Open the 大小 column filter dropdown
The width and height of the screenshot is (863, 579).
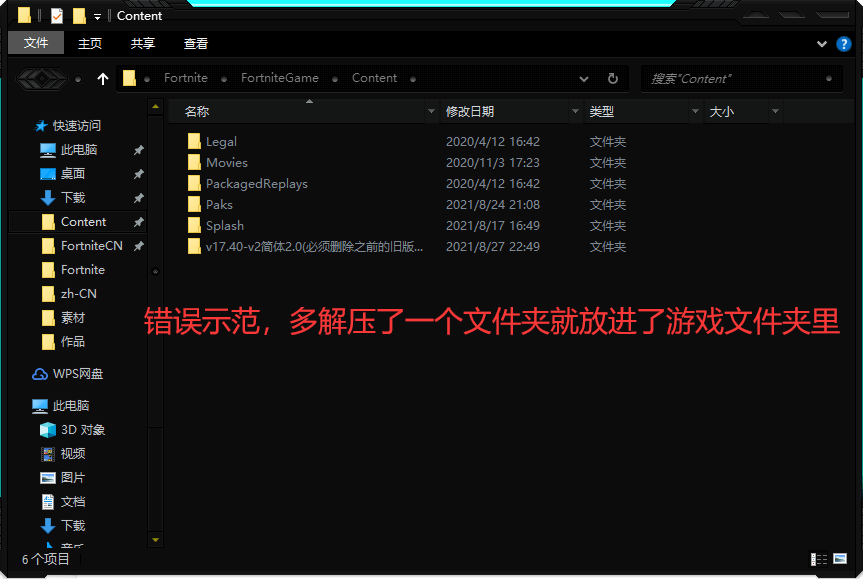coord(775,112)
